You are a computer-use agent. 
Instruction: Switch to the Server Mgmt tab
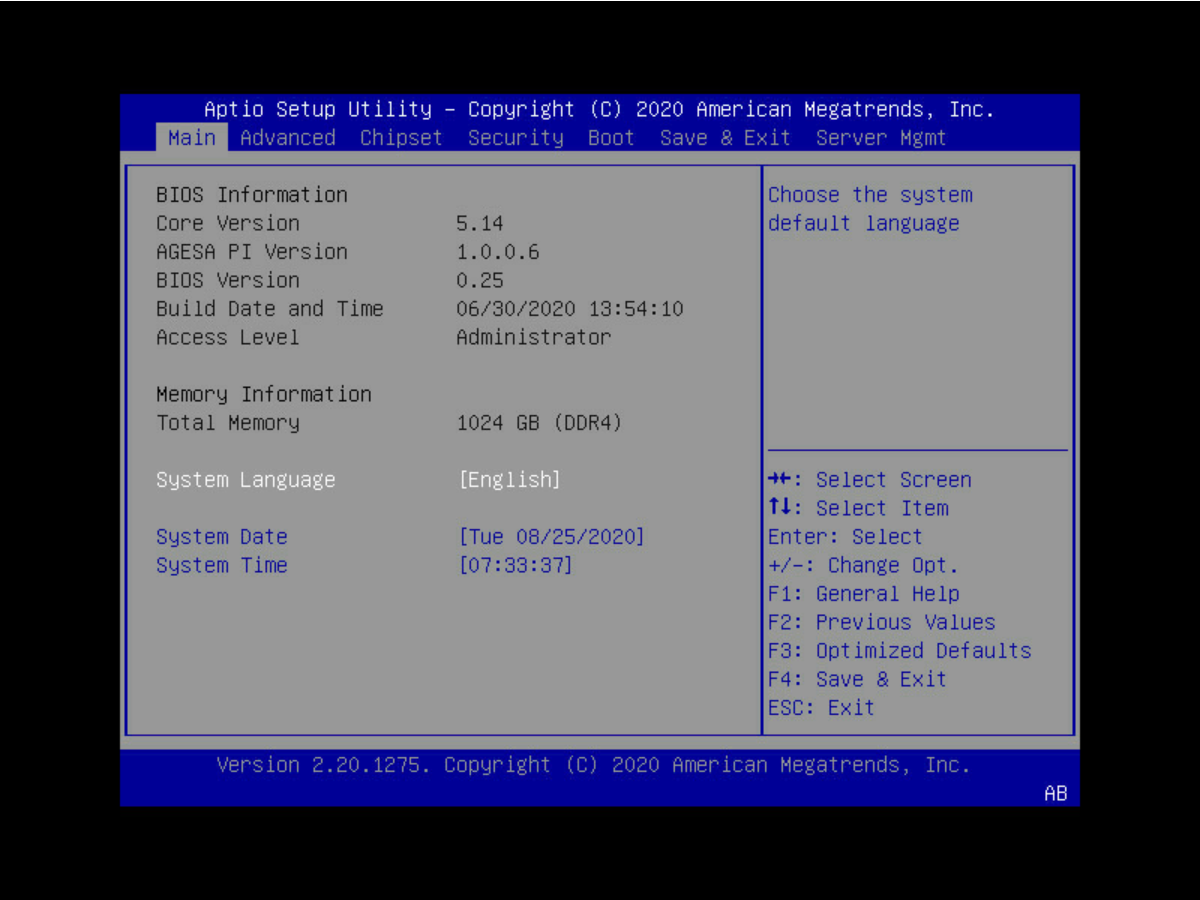[x=881, y=137]
